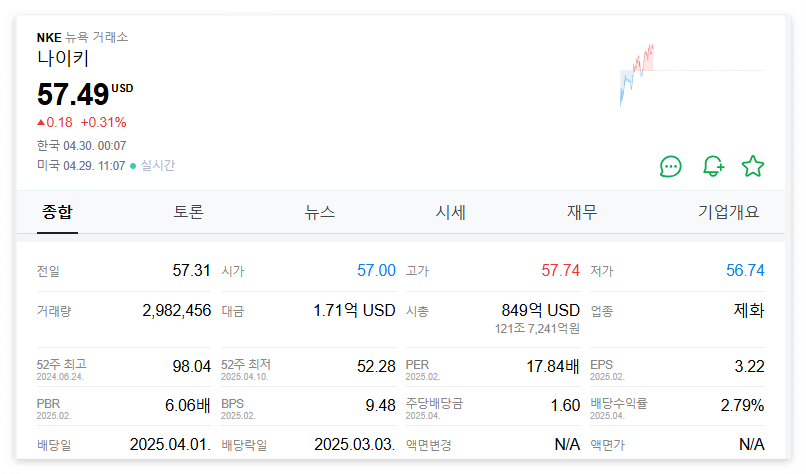
Task: Click the PBR value 6.06배
Action: 188,406
